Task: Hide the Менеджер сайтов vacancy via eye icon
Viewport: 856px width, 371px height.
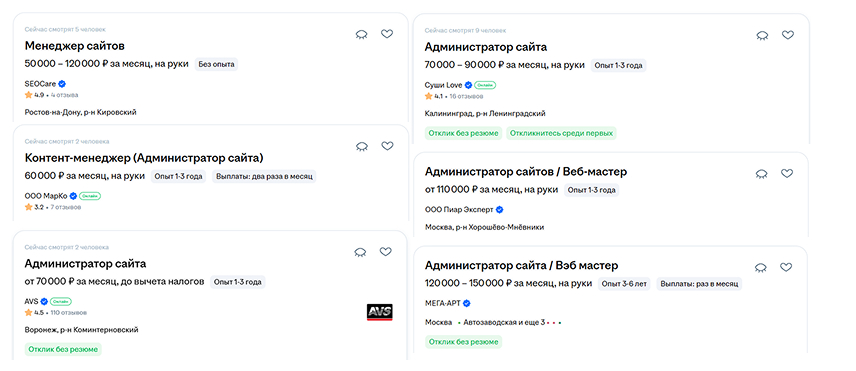Action: (361, 34)
